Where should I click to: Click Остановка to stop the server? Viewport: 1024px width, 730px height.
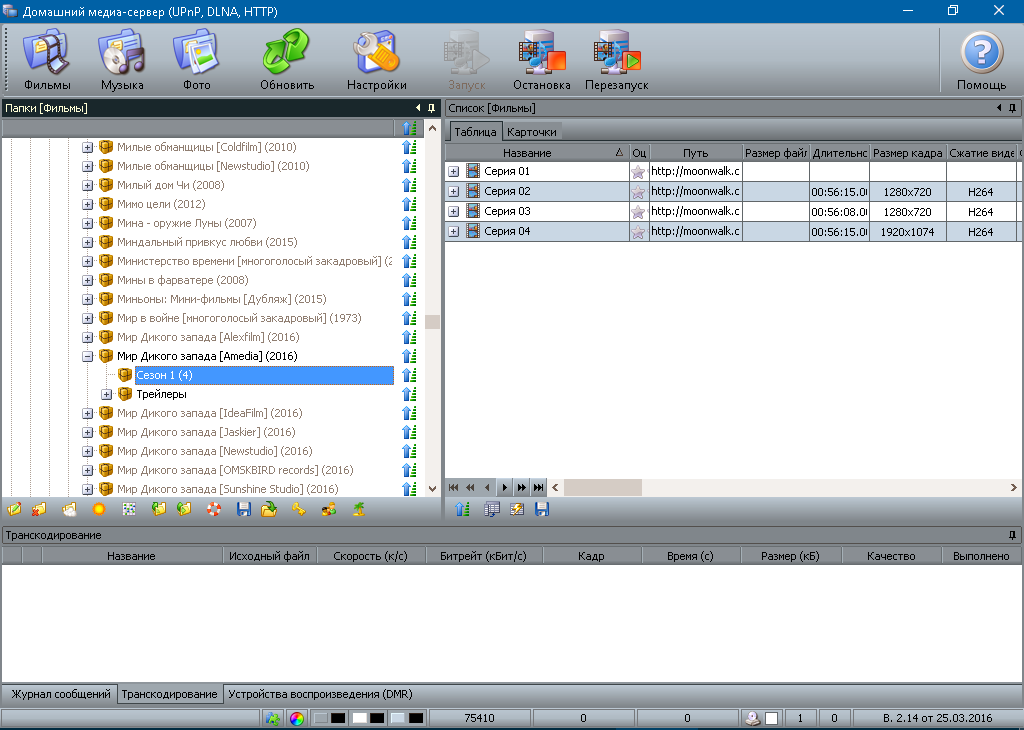click(542, 60)
